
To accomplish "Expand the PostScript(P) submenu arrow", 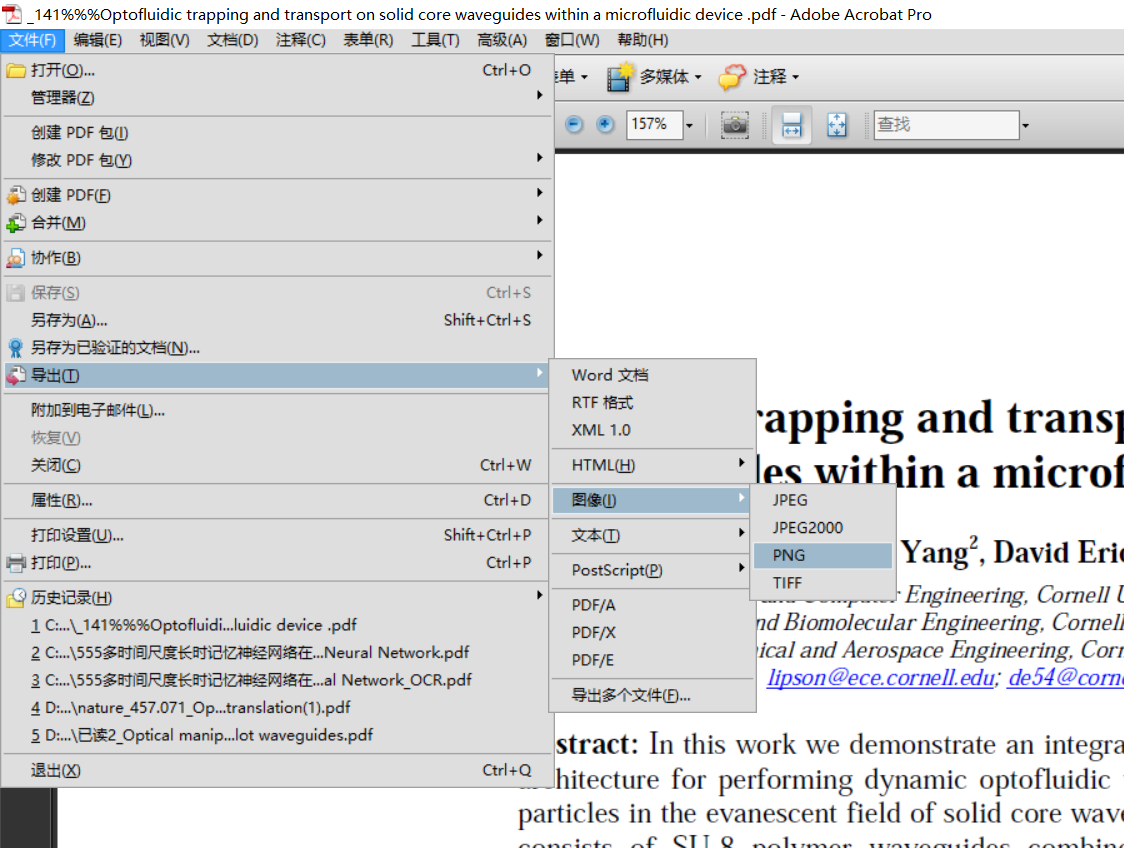I will (x=742, y=568).
